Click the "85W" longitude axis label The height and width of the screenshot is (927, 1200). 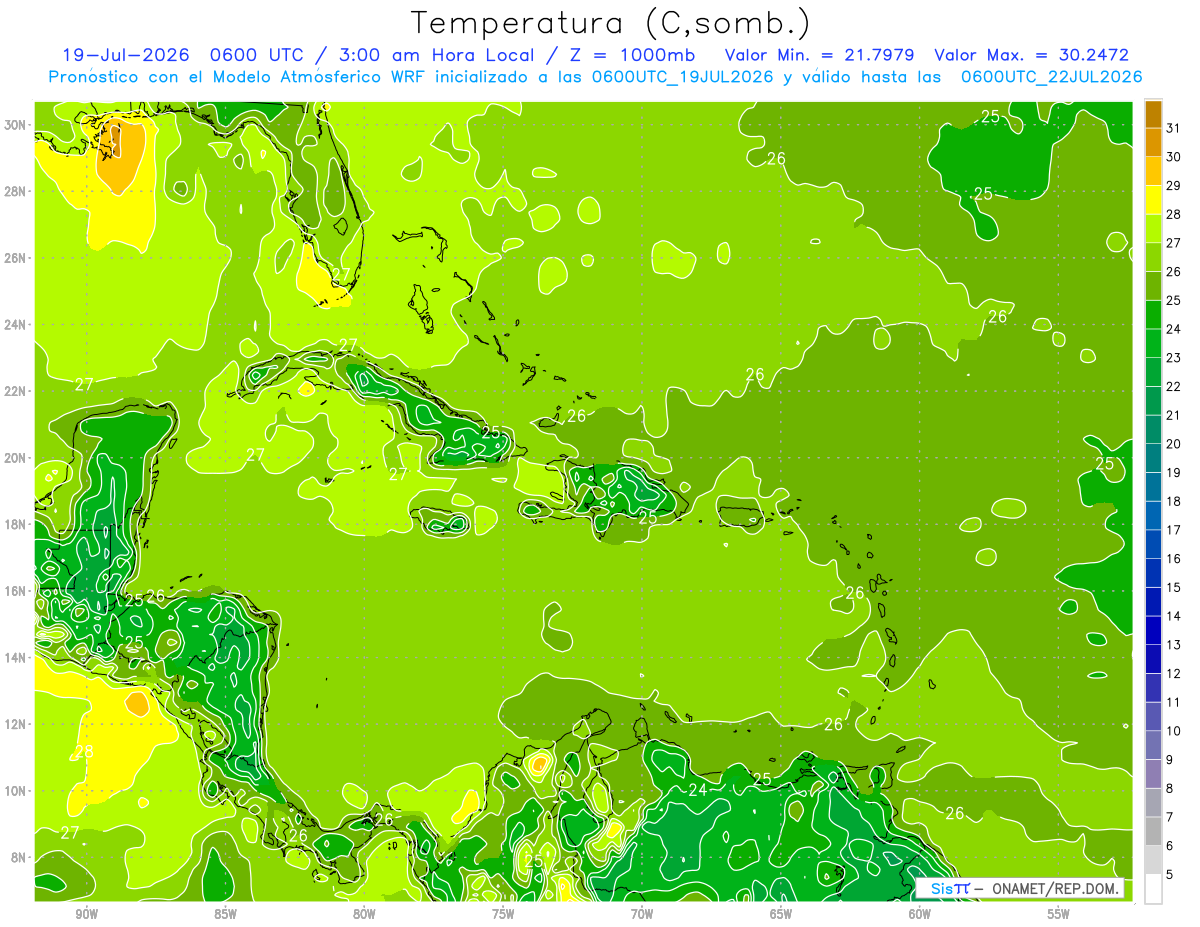pyautogui.click(x=225, y=914)
